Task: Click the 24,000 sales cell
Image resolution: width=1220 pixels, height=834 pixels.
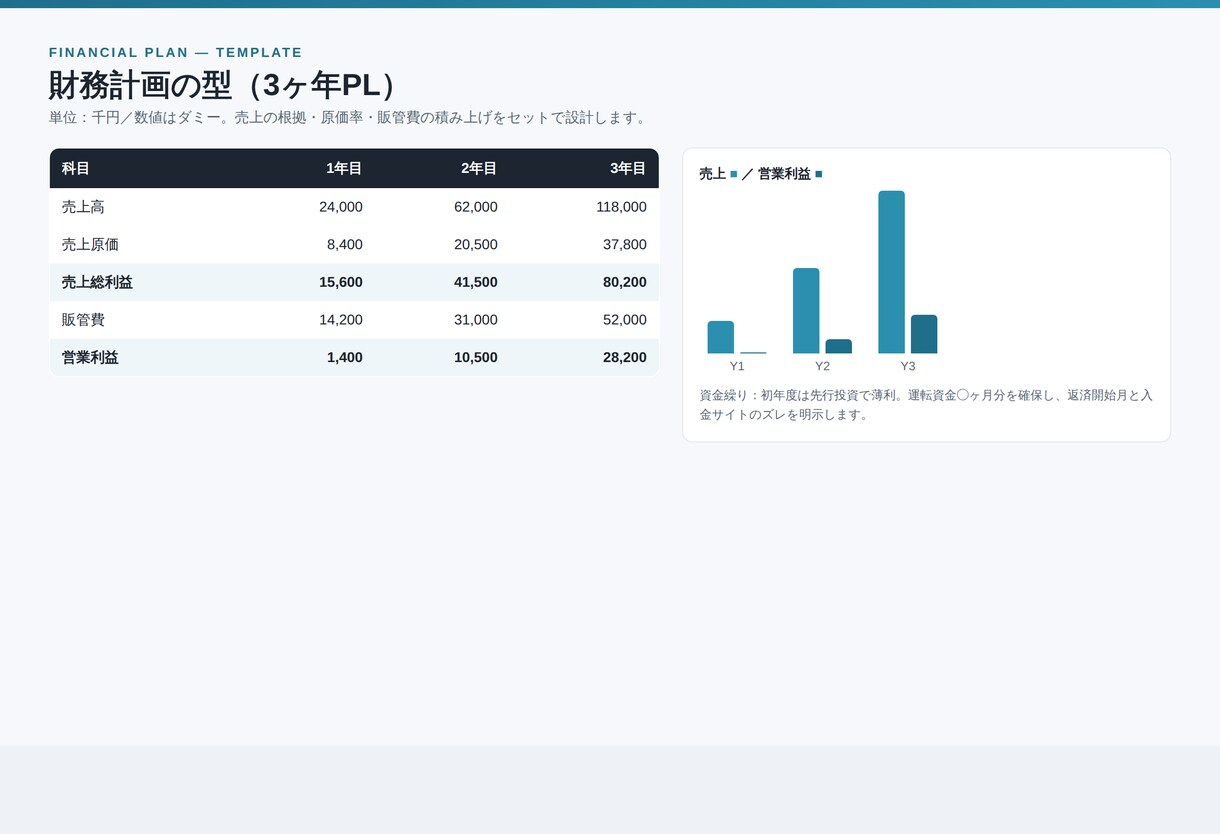Action: [x=341, y=207]
